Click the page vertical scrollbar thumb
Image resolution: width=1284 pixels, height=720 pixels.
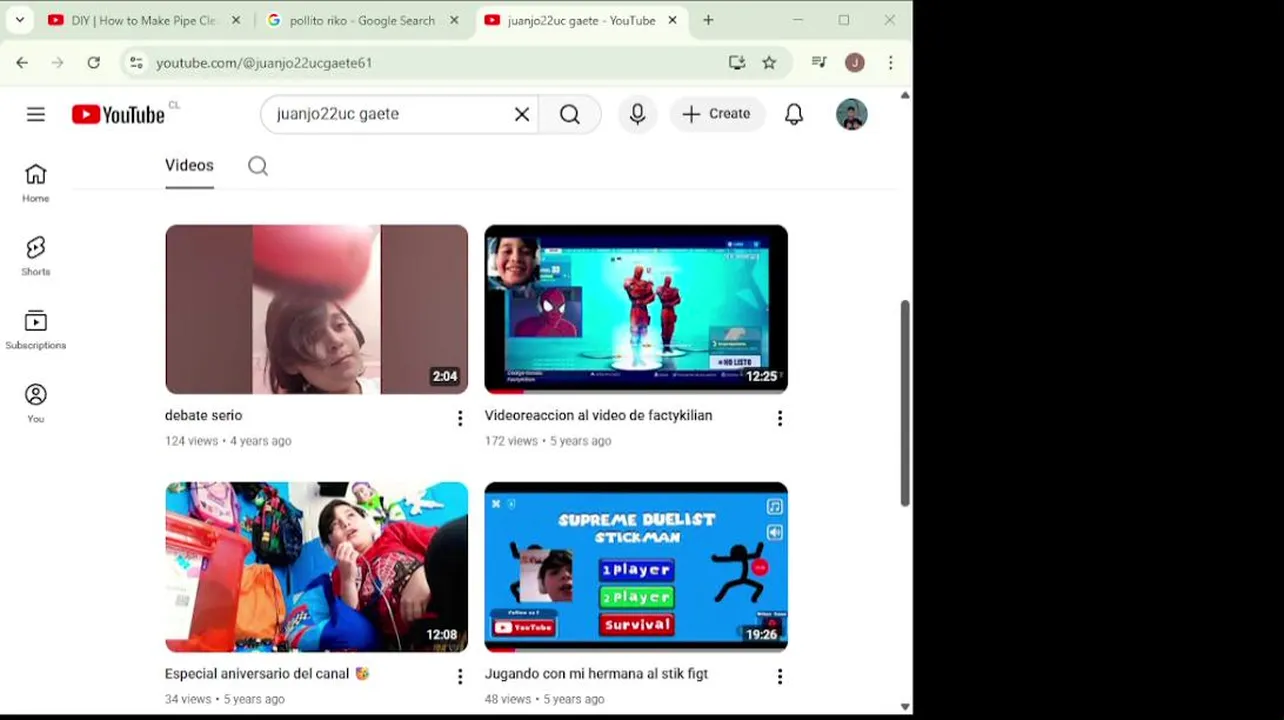click(x=905, y=402)
